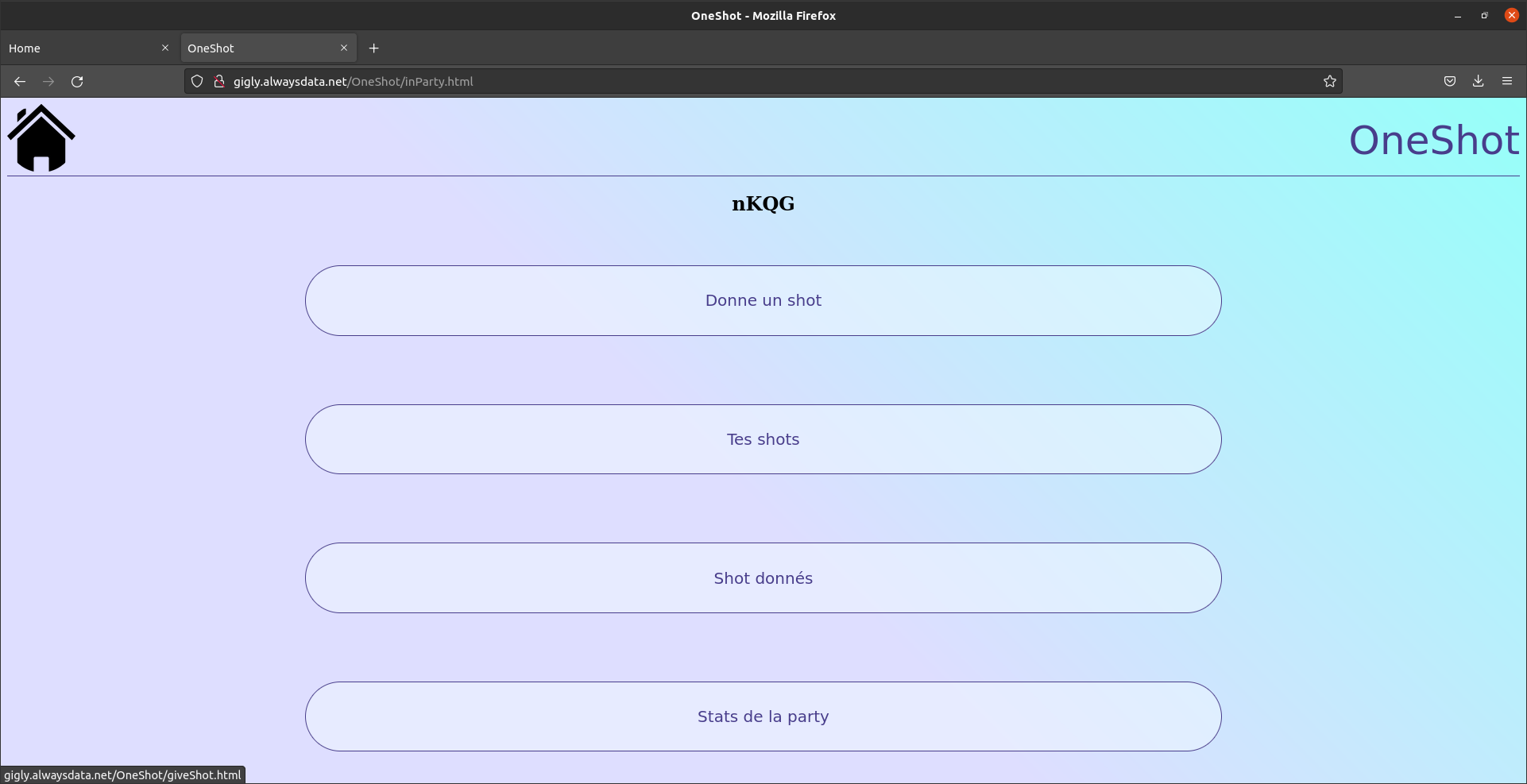Open the downloads panel in Firefox
Screen dimensions: 1527x784
pos(1477,81)
